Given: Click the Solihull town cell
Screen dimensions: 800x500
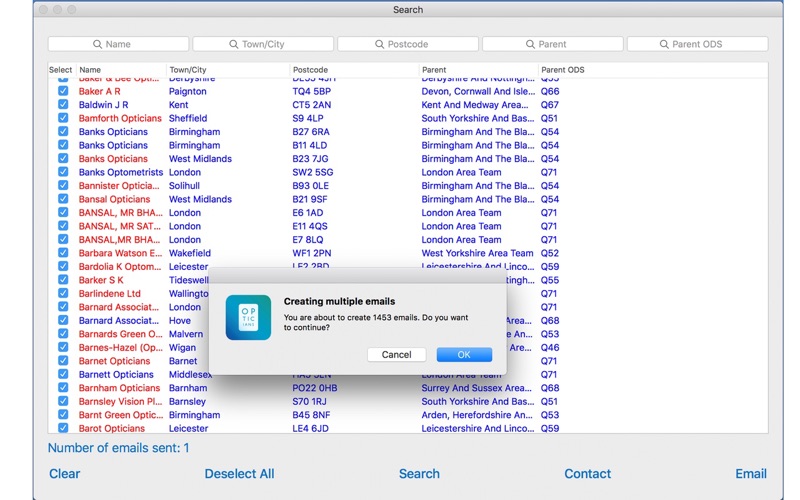Looking at the screenshot, I should [184, 186].
